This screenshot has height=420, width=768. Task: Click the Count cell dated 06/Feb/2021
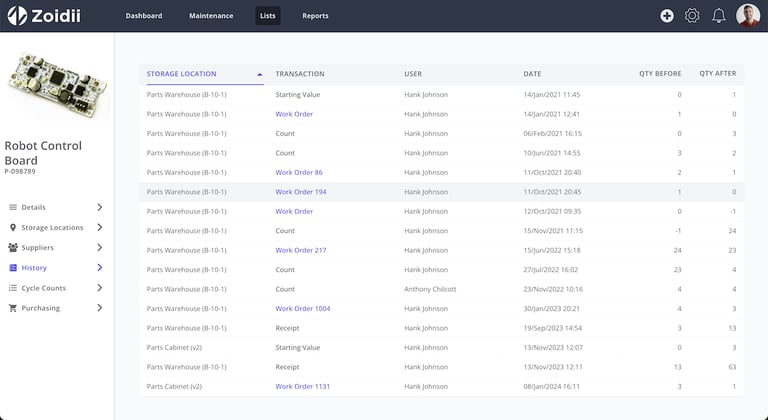coord(285,133)
